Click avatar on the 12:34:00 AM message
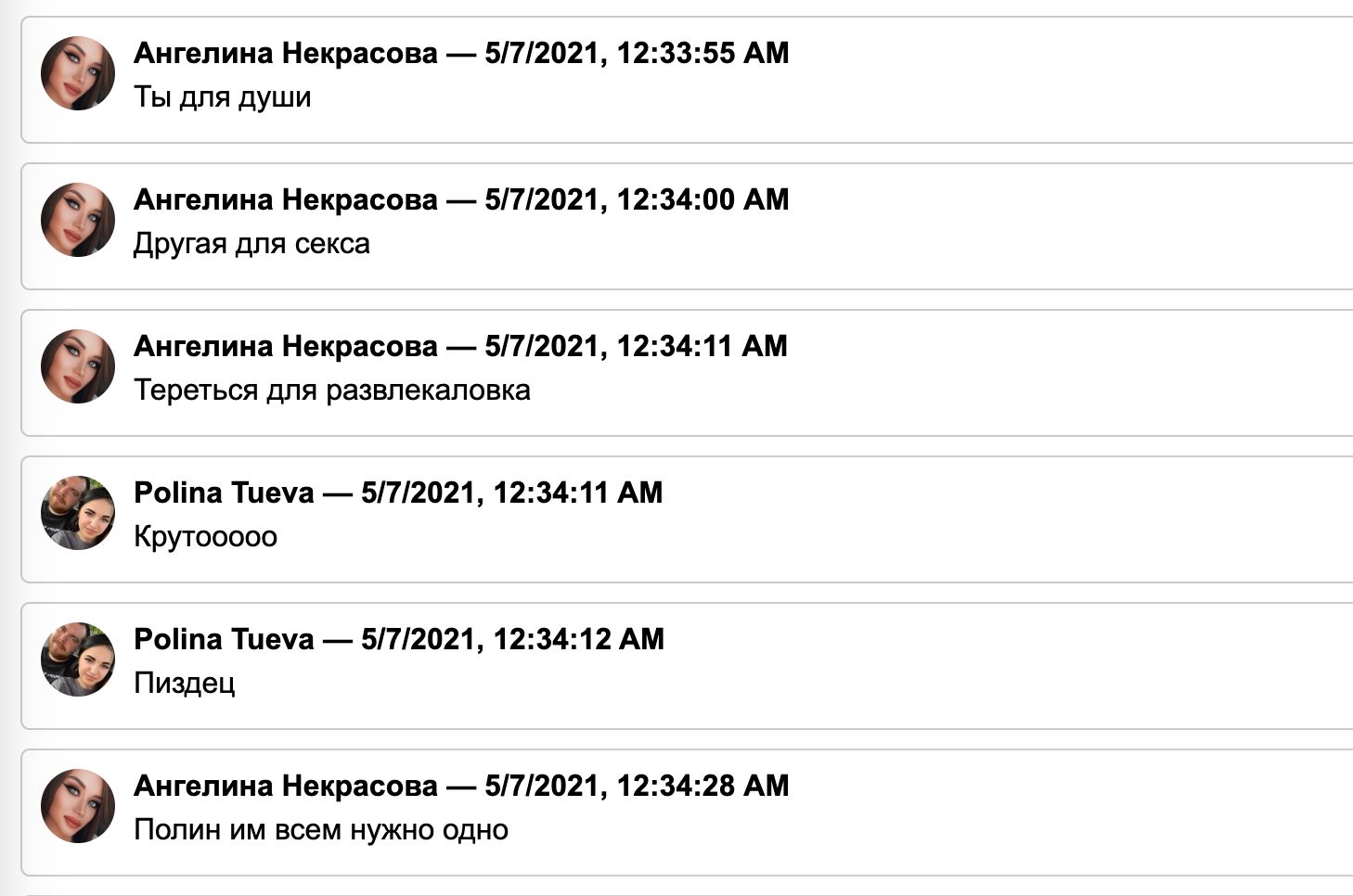This screenshot has height=896, width=1353. 78,220
